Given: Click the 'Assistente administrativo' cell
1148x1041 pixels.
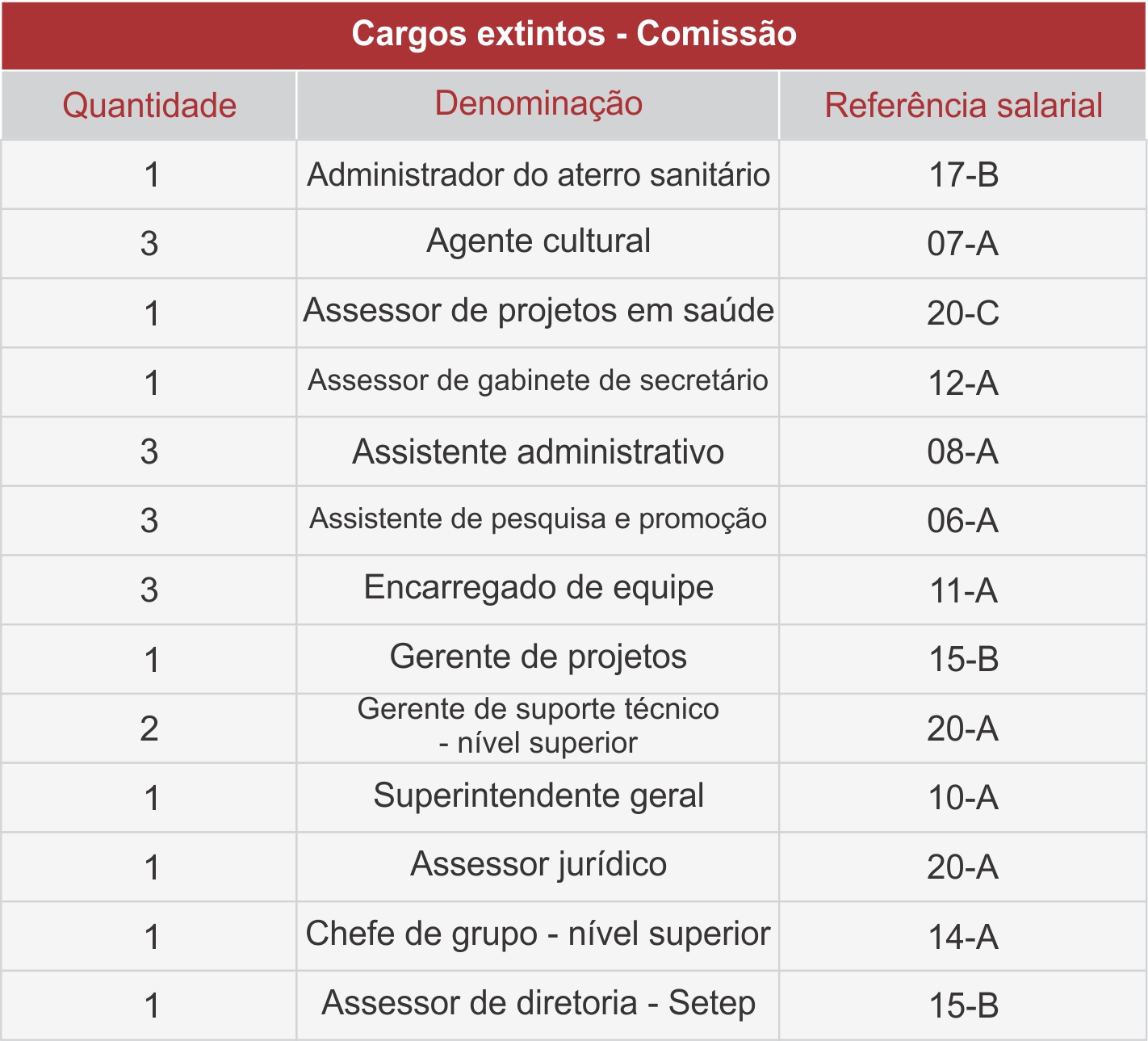Looking at the screenshot, I should point(538,452).
